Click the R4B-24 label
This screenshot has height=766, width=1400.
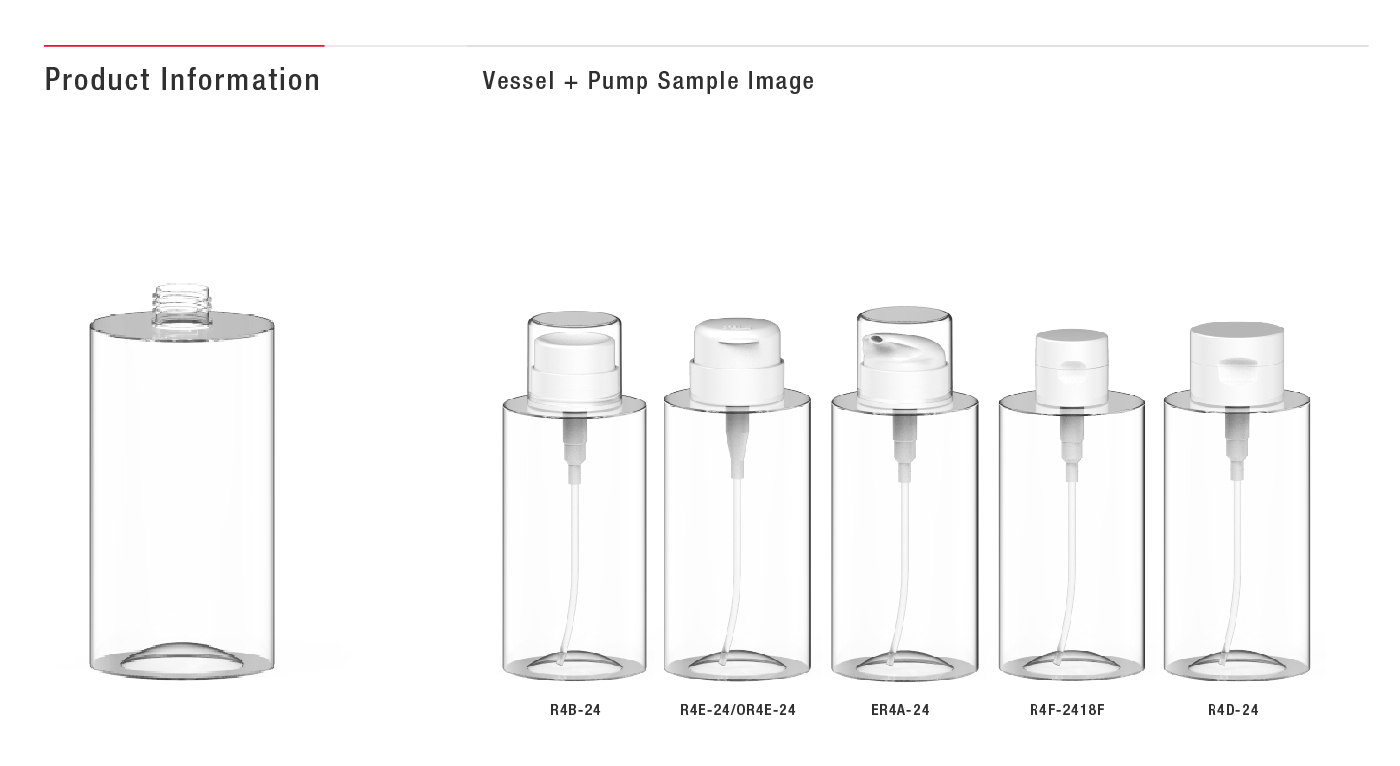click(575, 710)
